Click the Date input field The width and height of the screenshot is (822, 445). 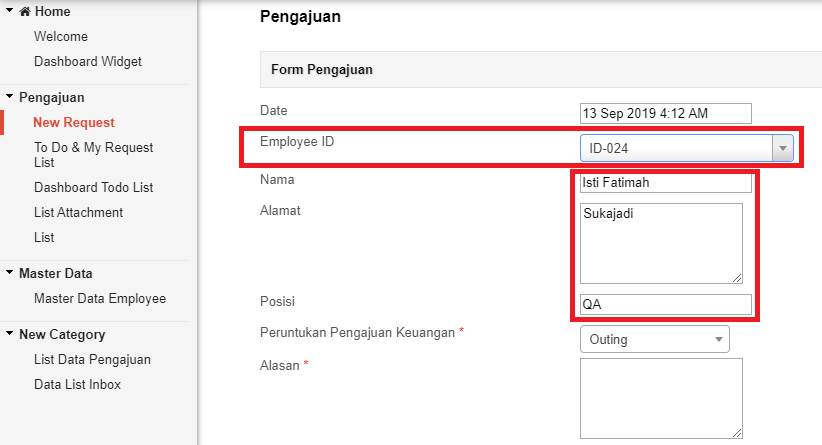[665, 113]
